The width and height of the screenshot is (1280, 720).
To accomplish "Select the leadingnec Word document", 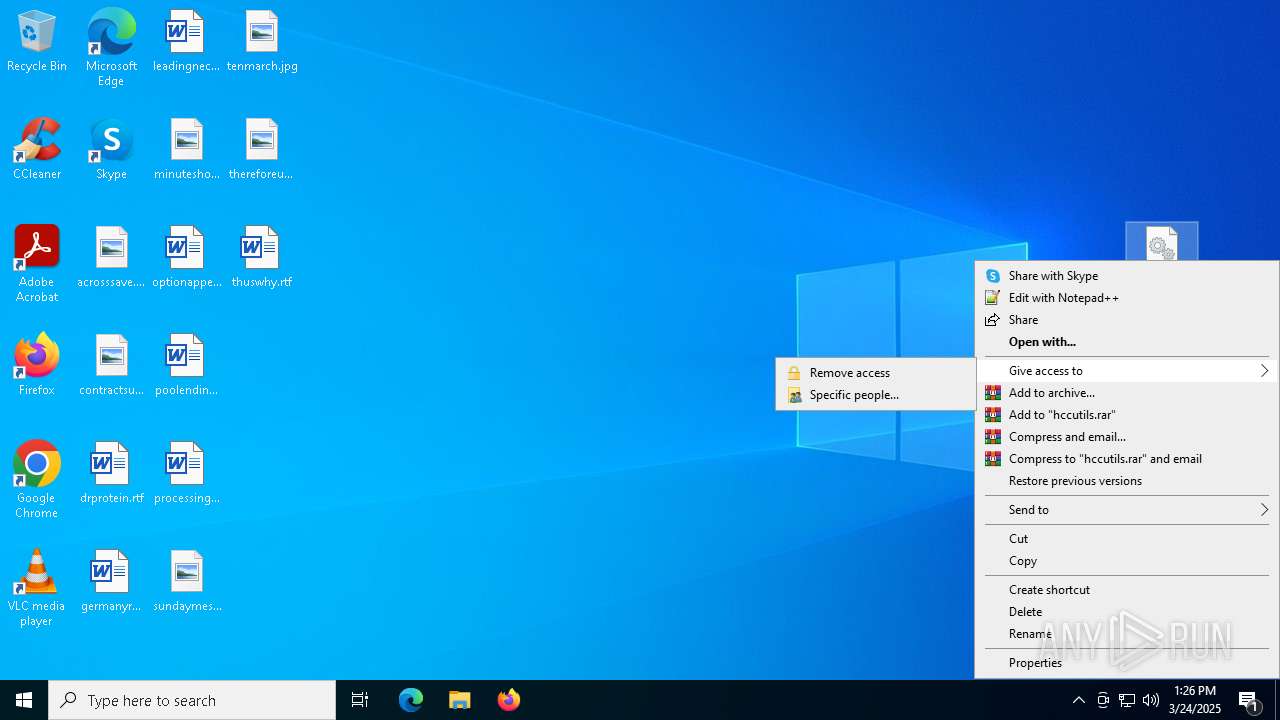I will coord(186,42).
